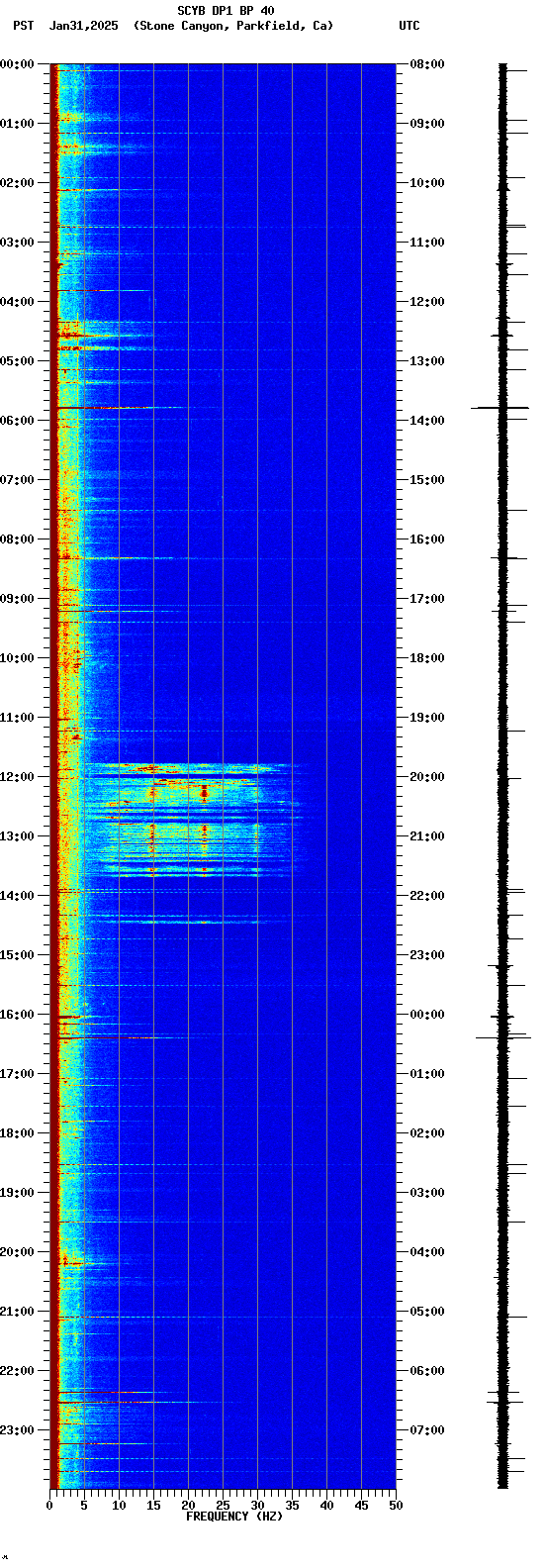This screenshot has width=546, height=1568.
Task: Click the date Jan31,2025
Action: tap(84, 26)
